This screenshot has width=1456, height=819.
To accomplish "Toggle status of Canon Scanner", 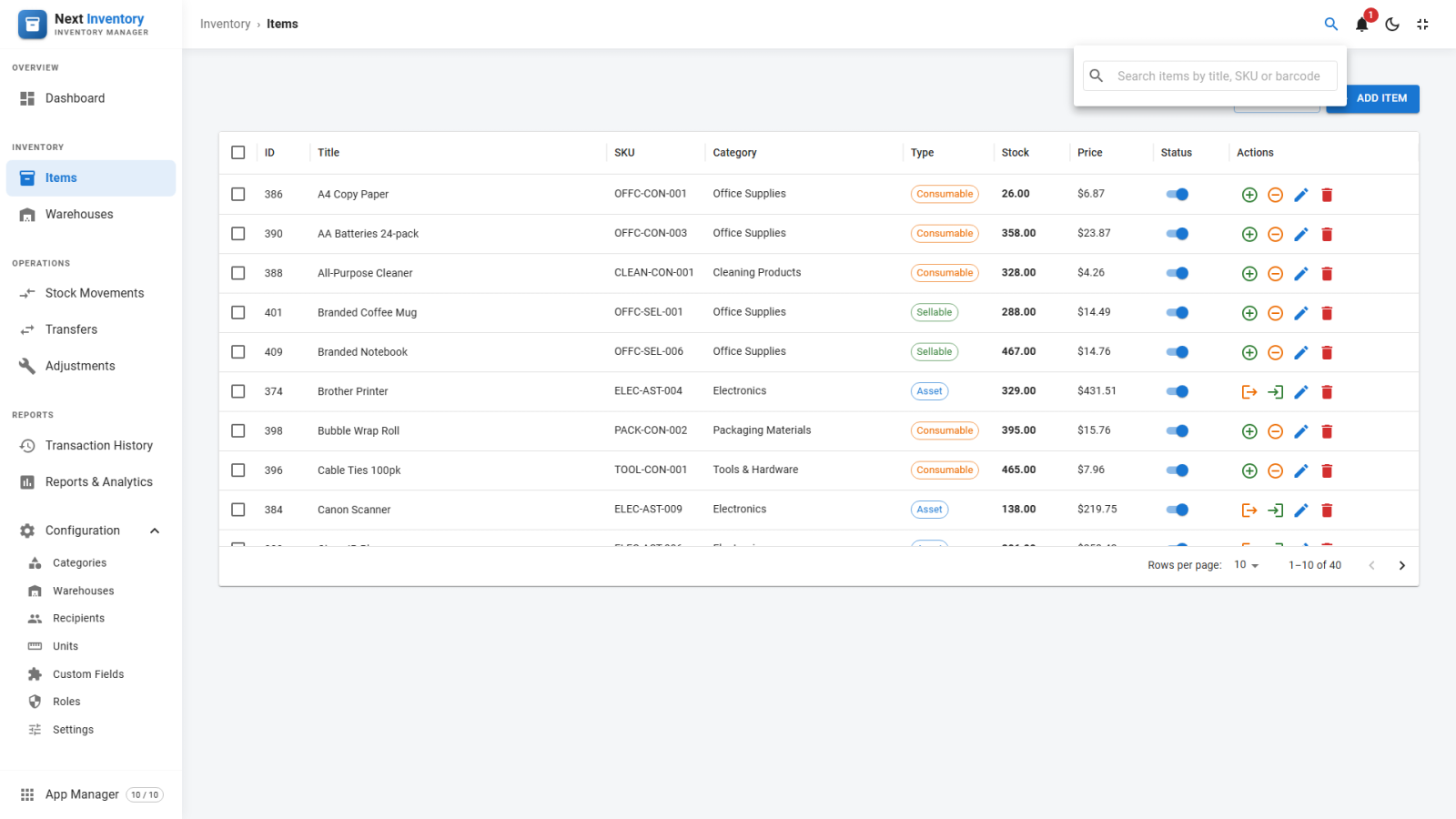I will click(1178, 510).
